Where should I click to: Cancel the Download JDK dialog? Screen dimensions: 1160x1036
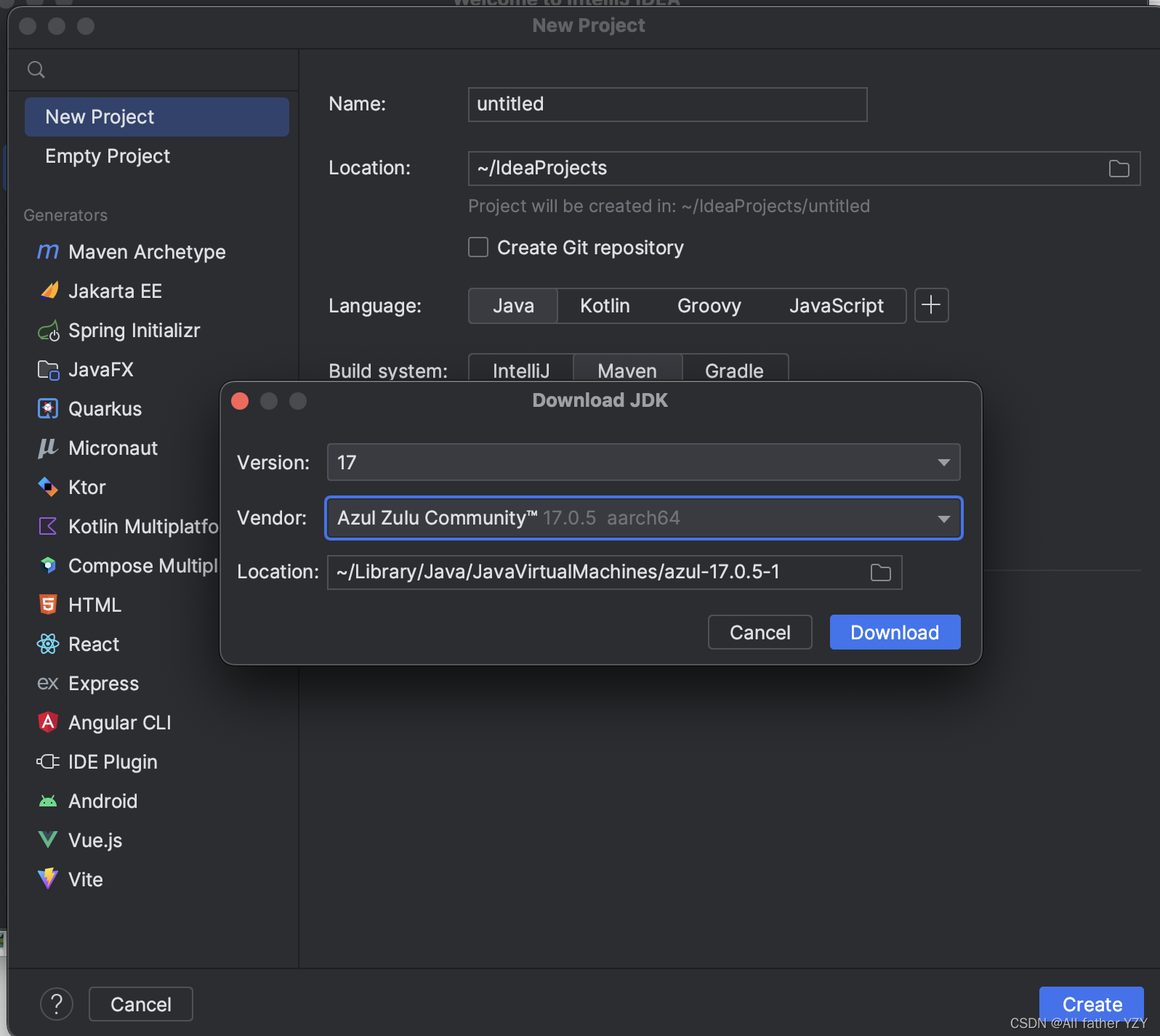[760, 632]
